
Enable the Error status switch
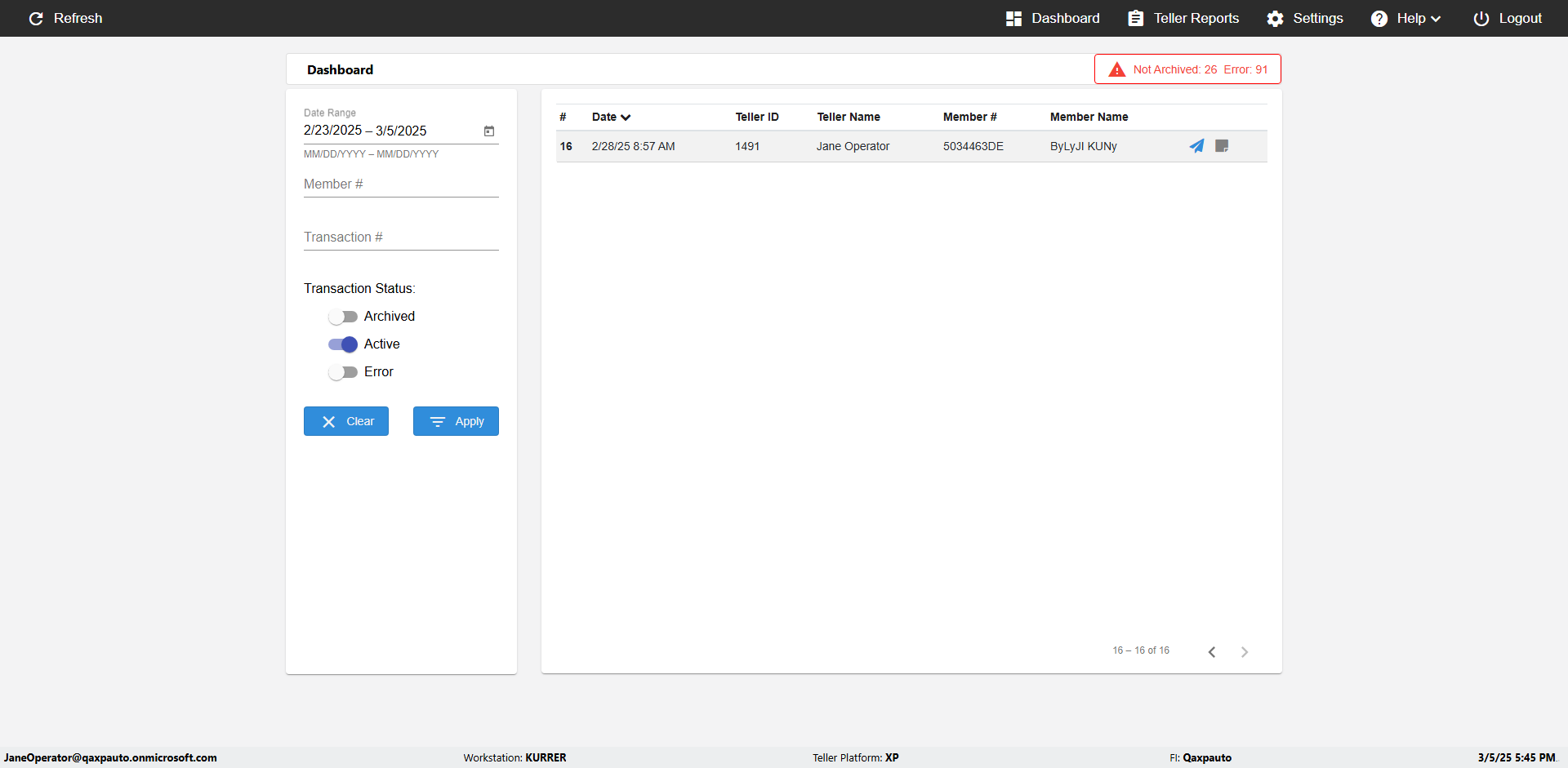pos(343,372)
